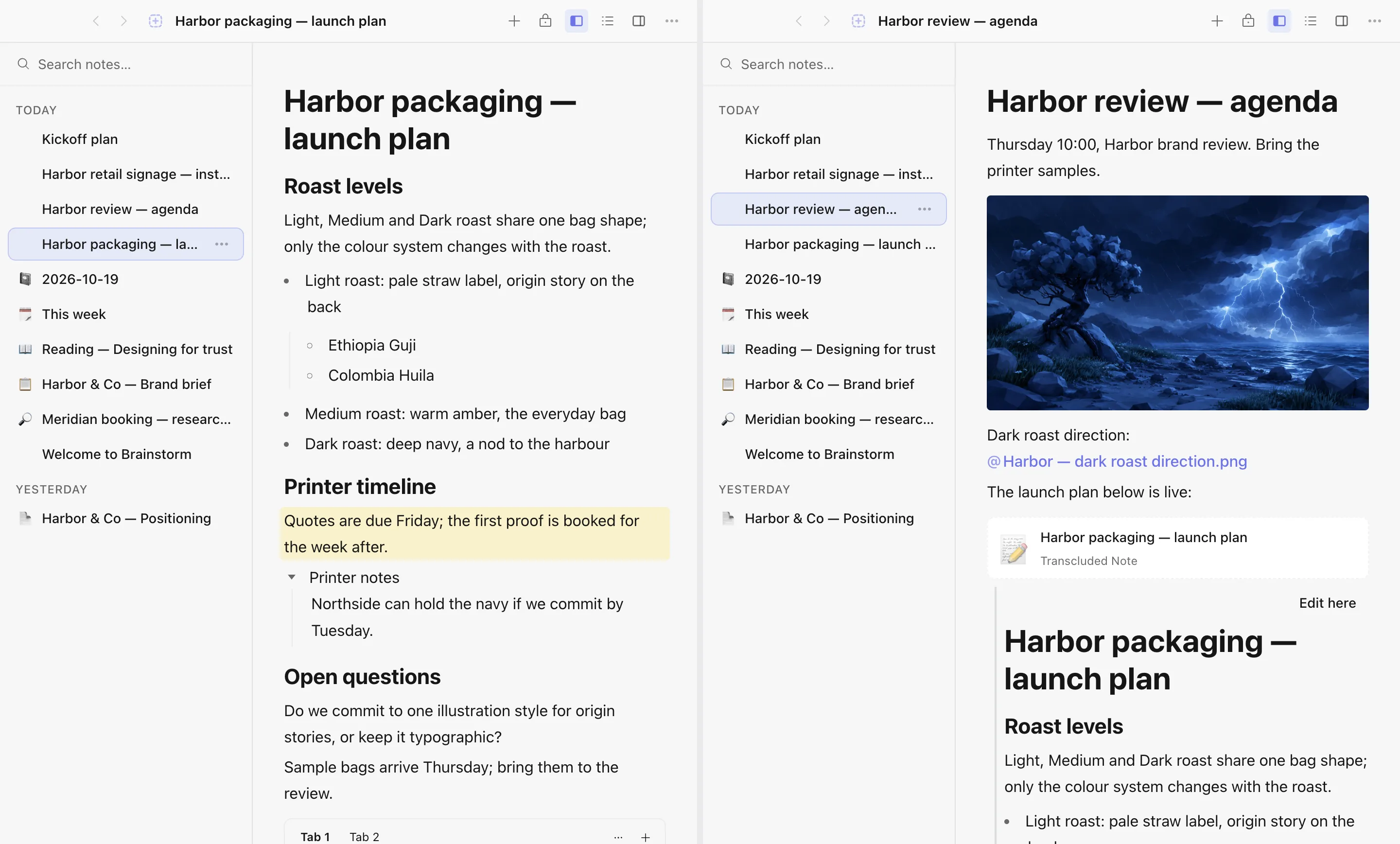
Task: Open Harbor & Co — Positioning in right sidebar
Action: (828, 518)
